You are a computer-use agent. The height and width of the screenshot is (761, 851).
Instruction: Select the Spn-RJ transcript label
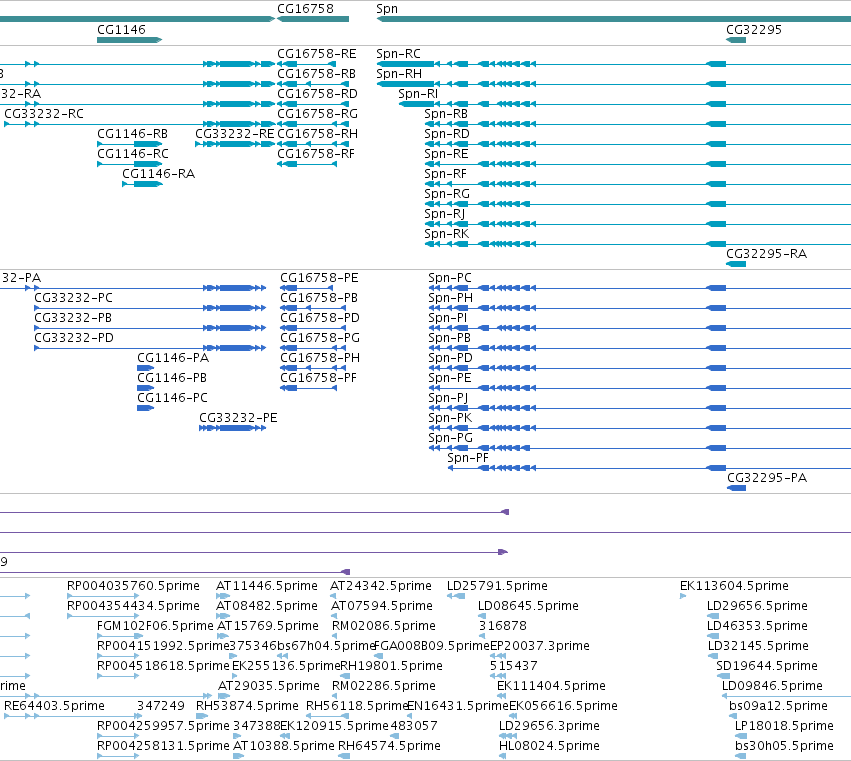tap(444, 214)
